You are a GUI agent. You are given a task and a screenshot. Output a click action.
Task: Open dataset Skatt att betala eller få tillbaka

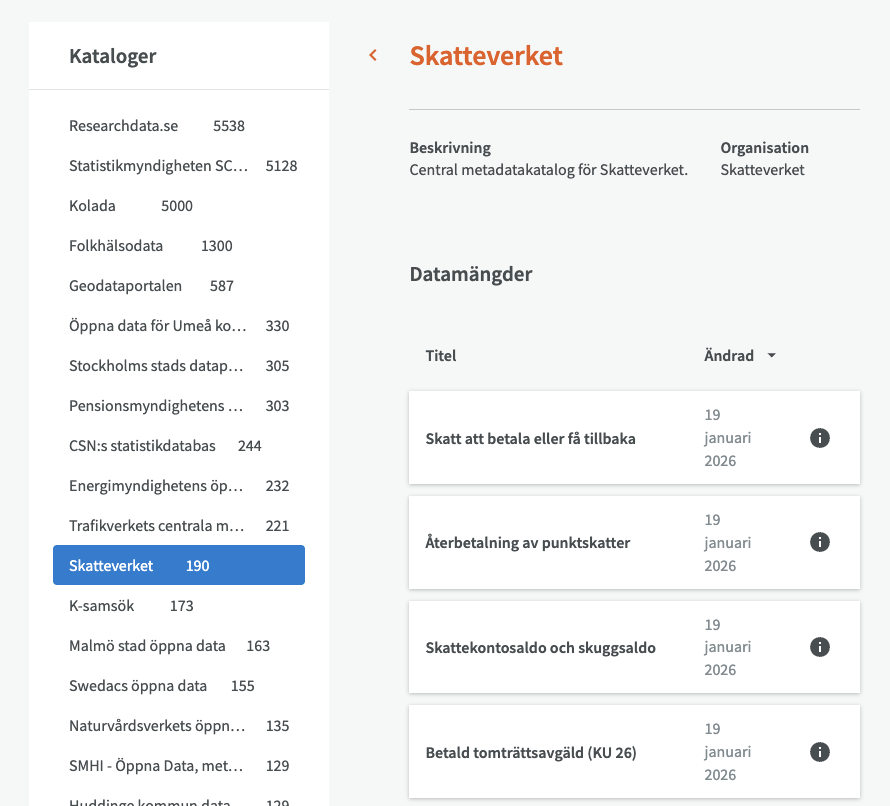[531, 439]
